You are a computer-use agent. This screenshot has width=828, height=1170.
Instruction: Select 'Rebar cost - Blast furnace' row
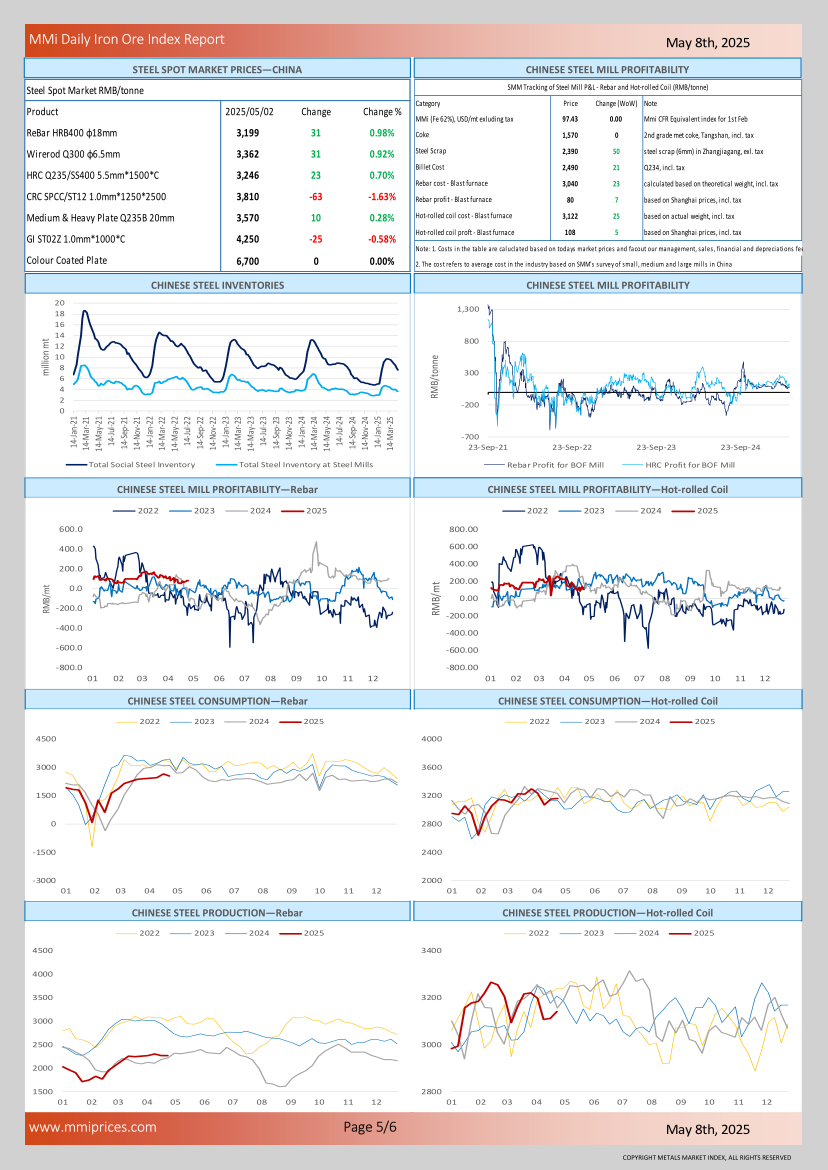[607, 184]
